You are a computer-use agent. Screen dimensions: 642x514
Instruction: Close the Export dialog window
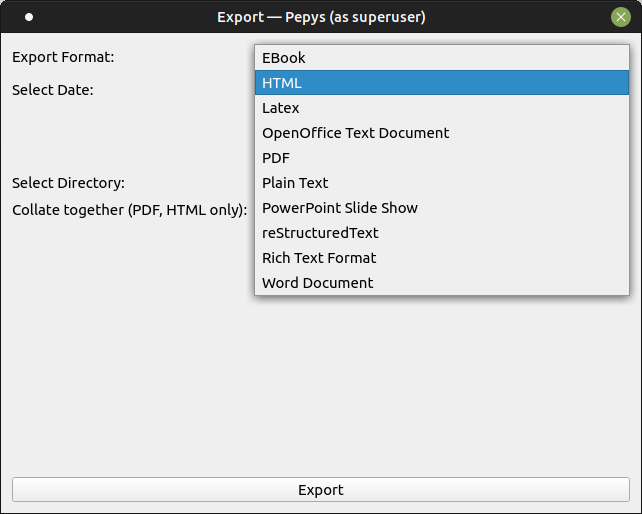click(621, 17)
